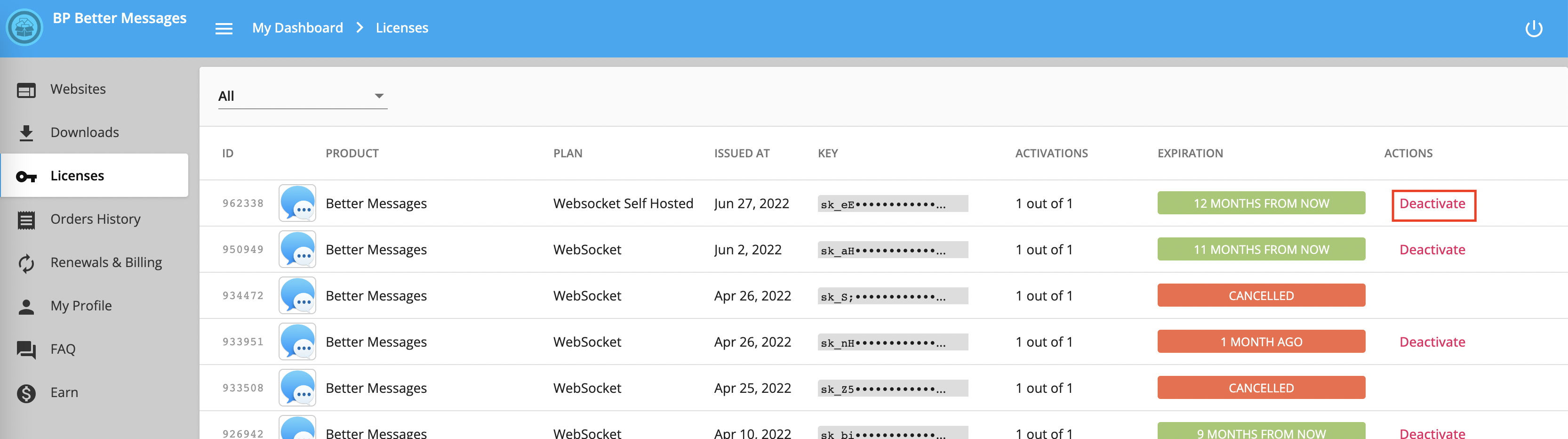Click the PLAN column header
The height and width of the screenshot is (439, 1568).
[x=568, y=154]
